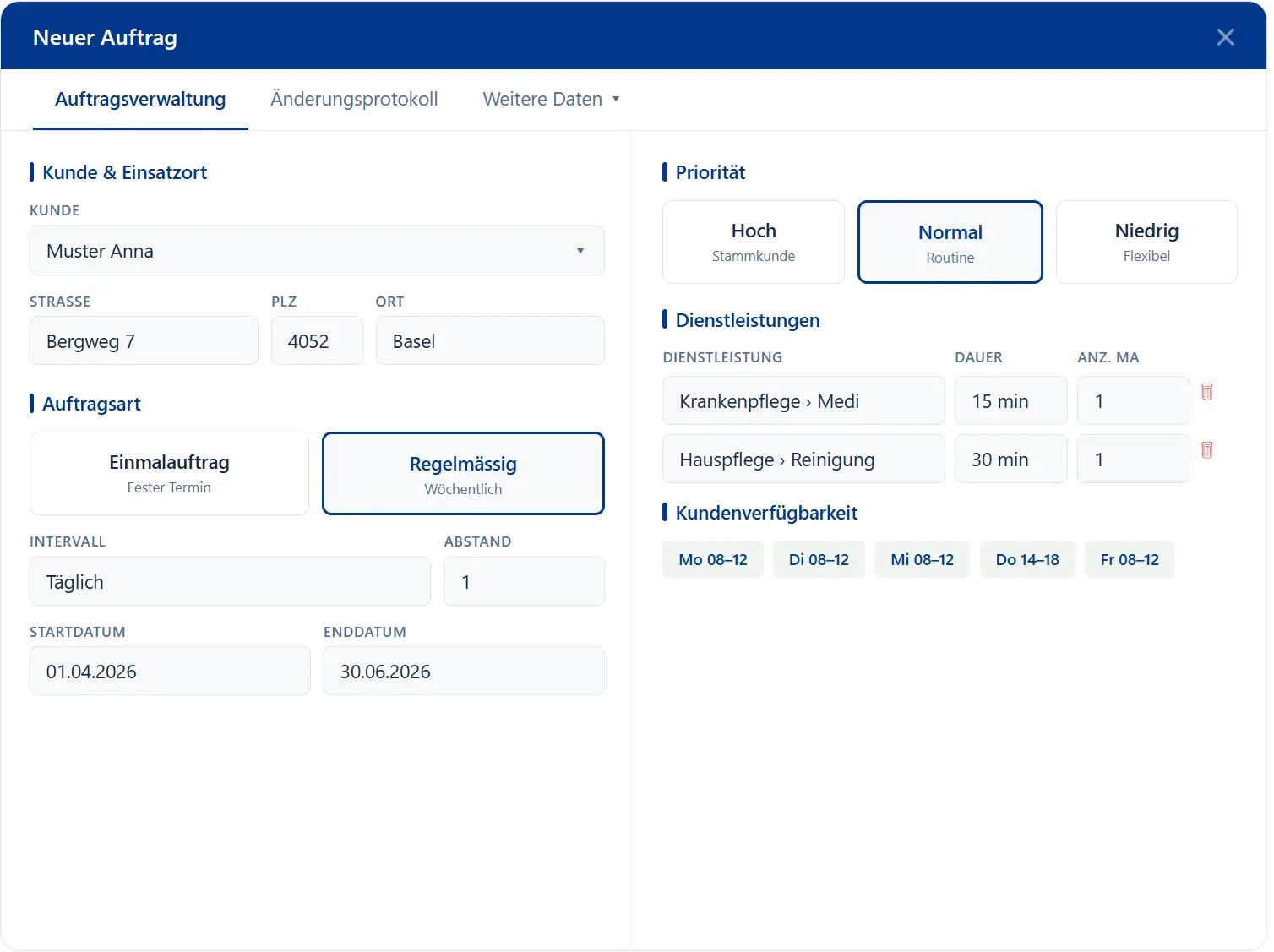Click the Do 14–18 availability chip
The height and width of the screenshot is (952, 1274).
click(x=1026, y=560)
